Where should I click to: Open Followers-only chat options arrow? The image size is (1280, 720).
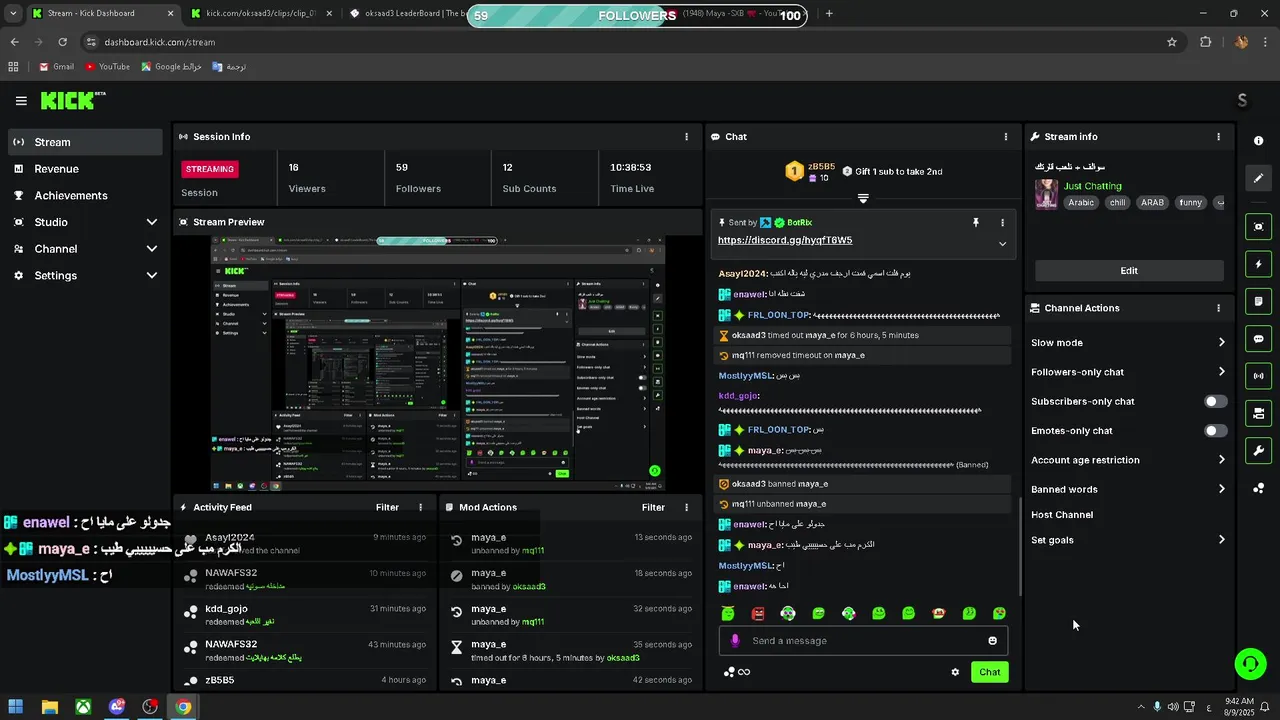1221,372
